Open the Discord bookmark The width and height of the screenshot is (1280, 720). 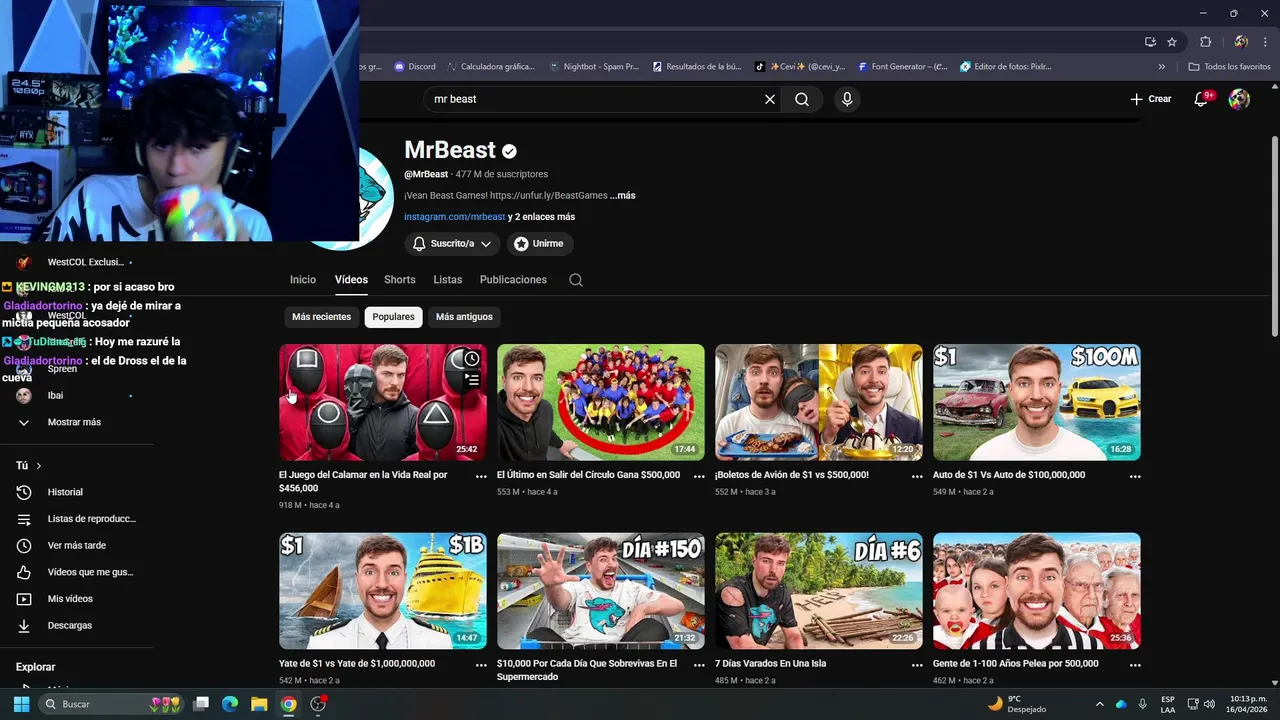(415, 67)
